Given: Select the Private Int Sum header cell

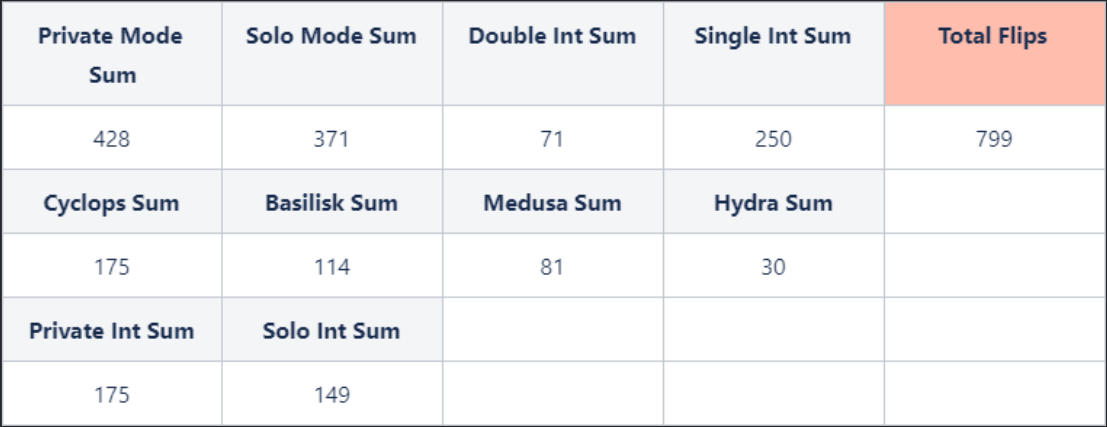Looking at the screenshot, I should [x=111, y=331].
